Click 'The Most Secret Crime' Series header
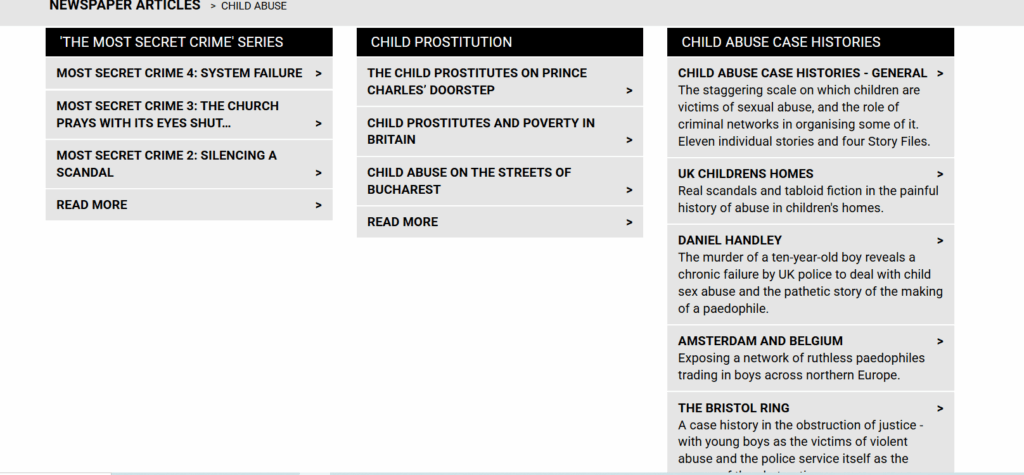Screen dimensions: 1024x475 (x=171, y=42)
